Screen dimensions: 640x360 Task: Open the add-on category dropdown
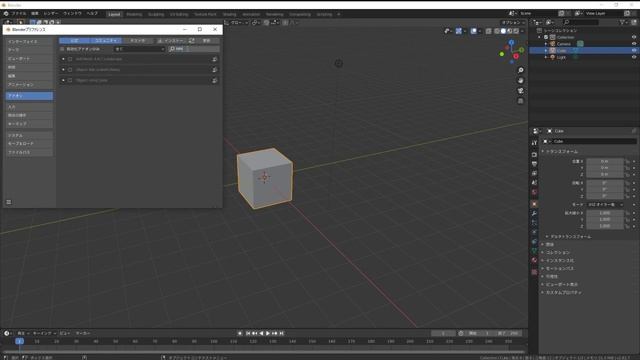point(139,49)
